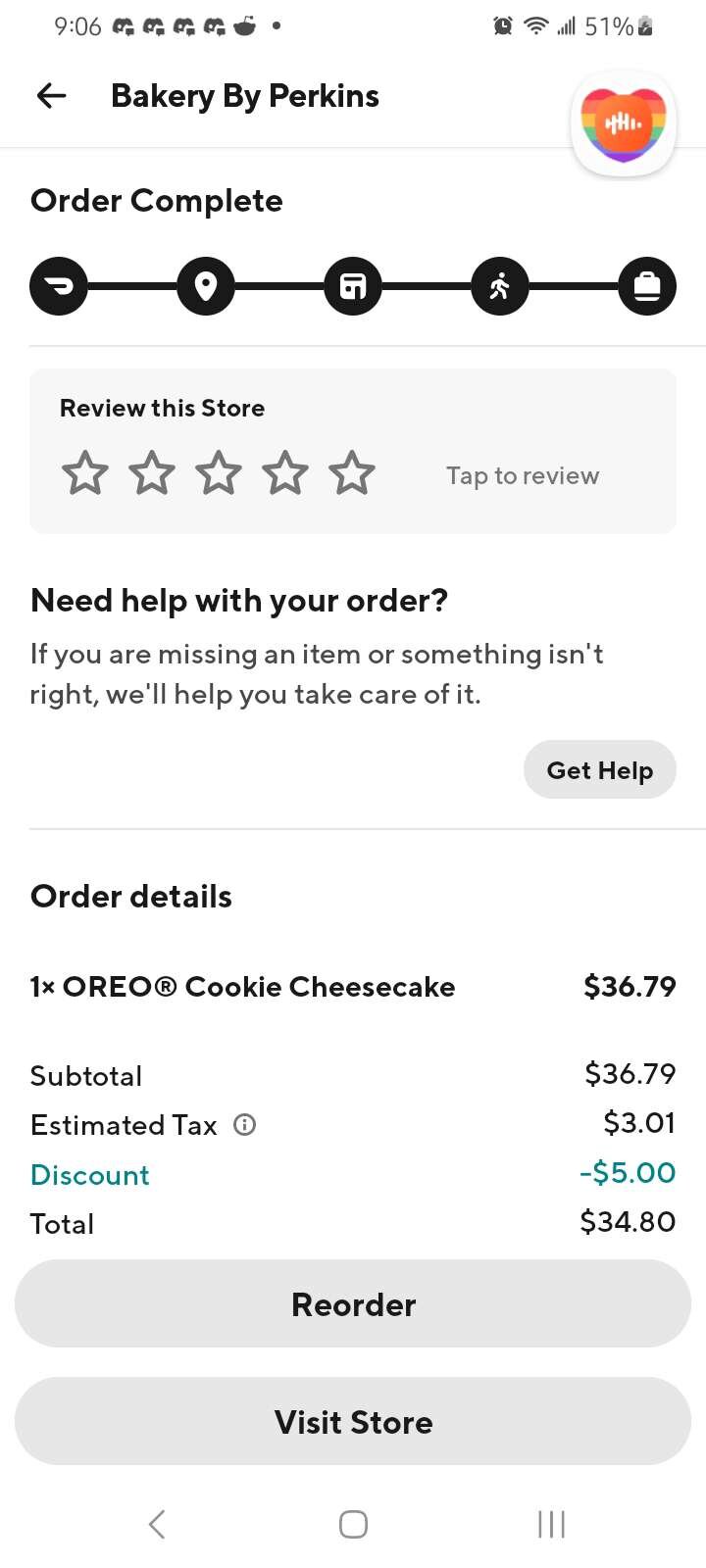Tap the Android home navigation button
Image resolution: width=706 pixels, height=1568 pixels.
click(353, 1524)
